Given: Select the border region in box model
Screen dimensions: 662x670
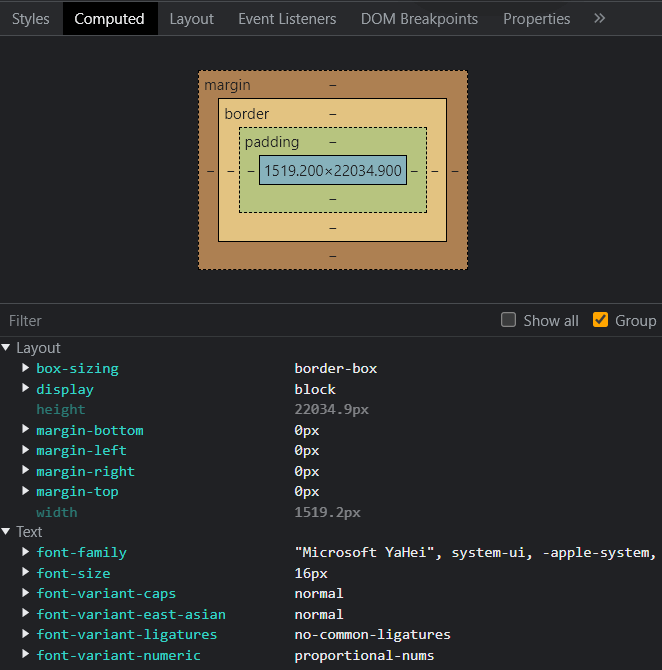Looking at the screenshot, I should tap(246, 114).
